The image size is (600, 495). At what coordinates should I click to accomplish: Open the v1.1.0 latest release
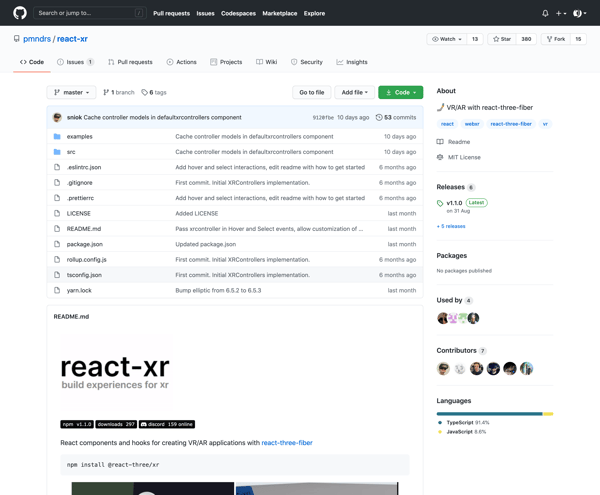[454, 203]
